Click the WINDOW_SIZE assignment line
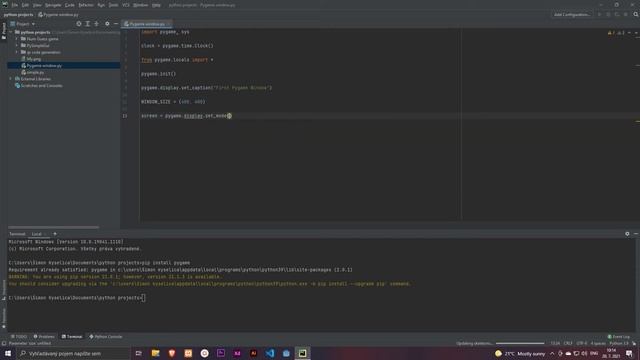 173,102
